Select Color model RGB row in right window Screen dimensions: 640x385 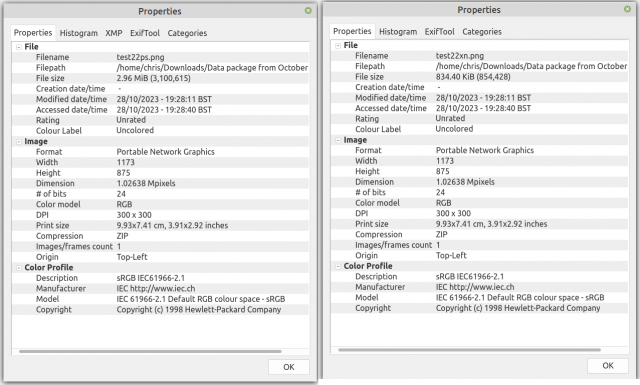pyautogui.click(x=480, y=203)
